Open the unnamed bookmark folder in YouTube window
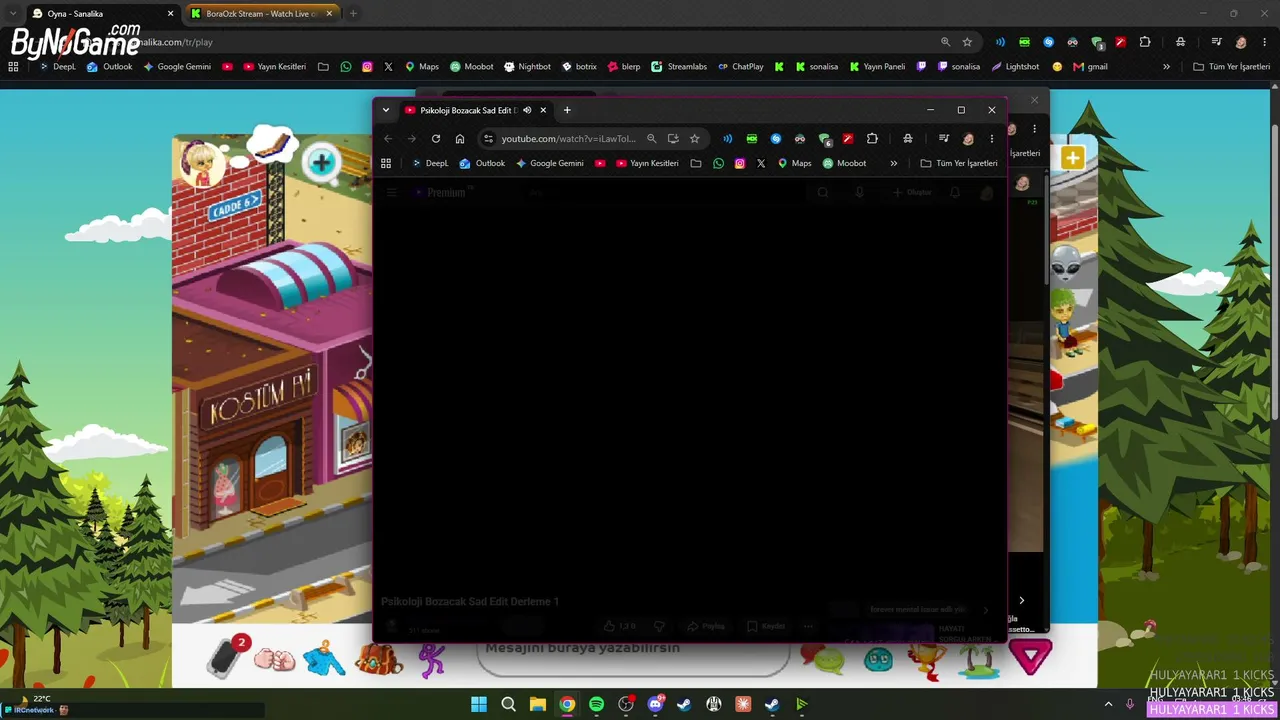 pos(696,163)
